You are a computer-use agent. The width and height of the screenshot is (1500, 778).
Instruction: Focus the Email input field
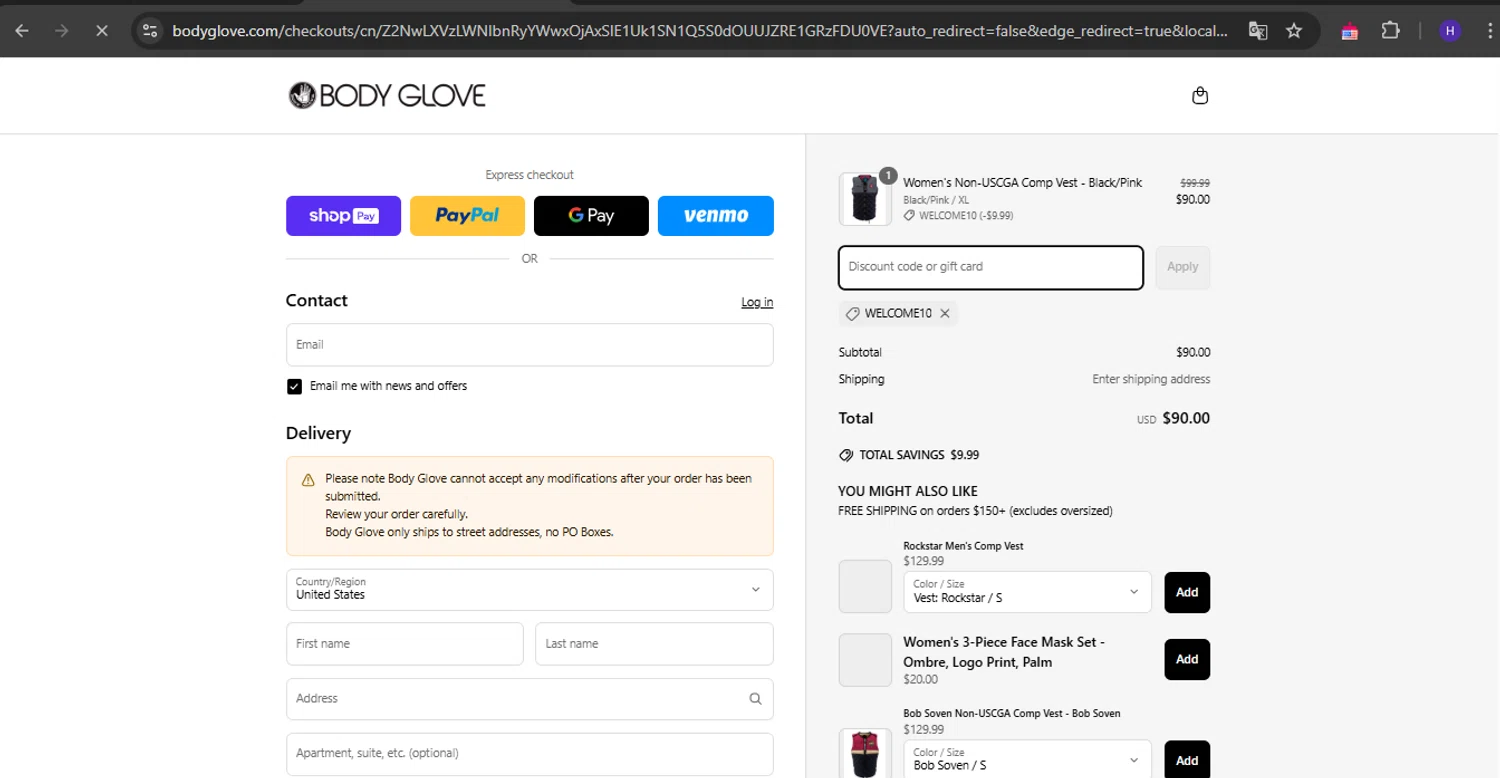(530, 345)
